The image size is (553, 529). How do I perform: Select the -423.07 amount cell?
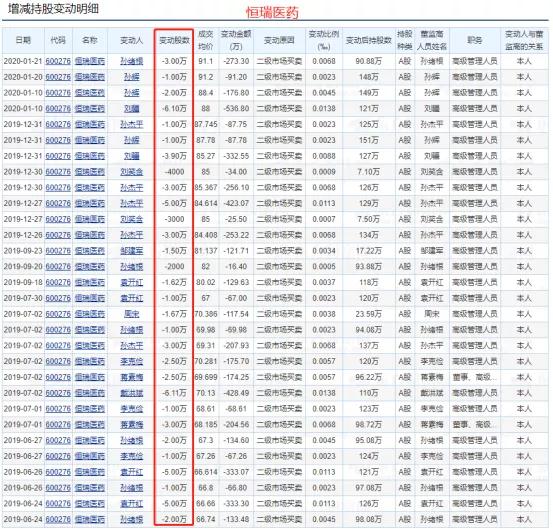click(x=236, y=203)
